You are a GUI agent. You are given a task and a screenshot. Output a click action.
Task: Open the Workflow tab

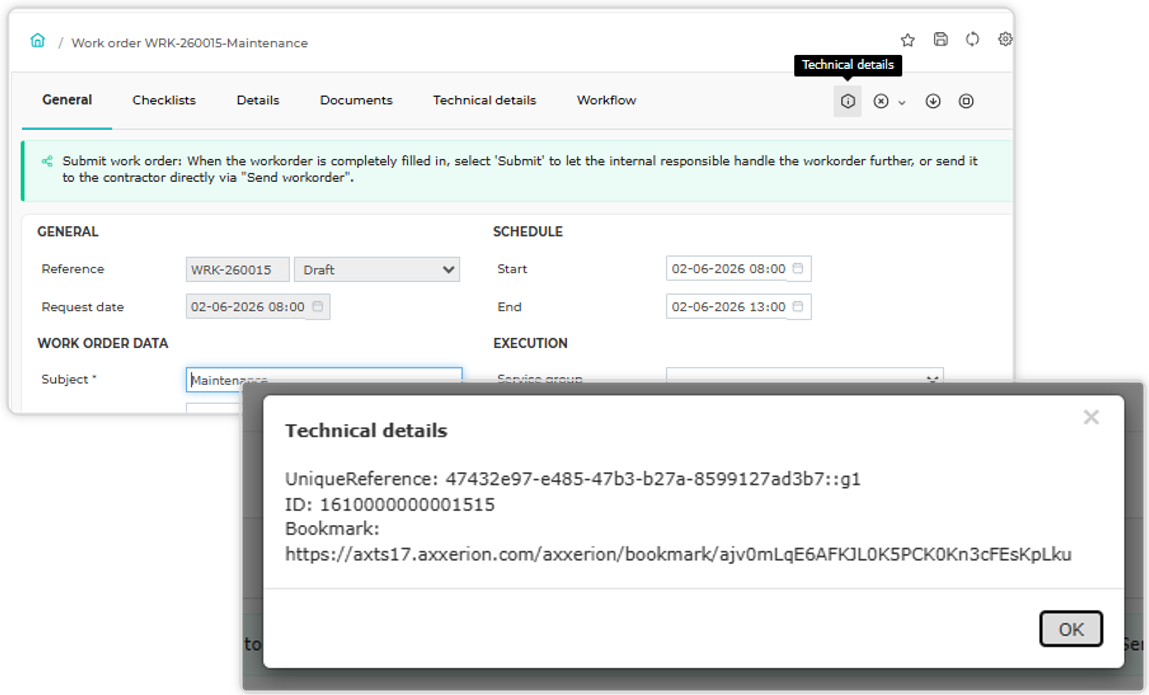pyautogui.click(x=607, y=100)
